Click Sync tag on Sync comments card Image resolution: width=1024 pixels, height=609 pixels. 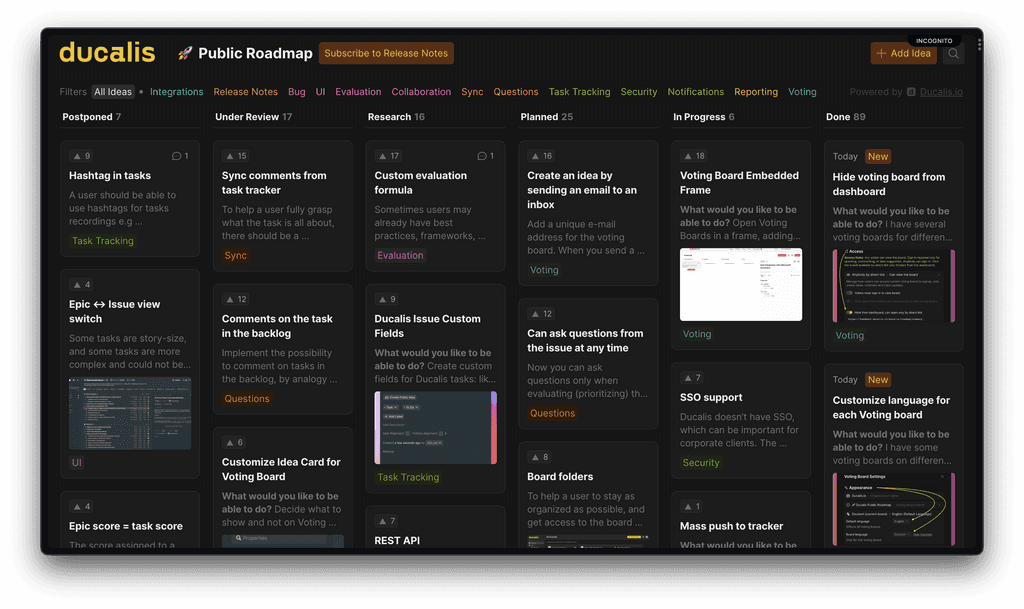235,255
